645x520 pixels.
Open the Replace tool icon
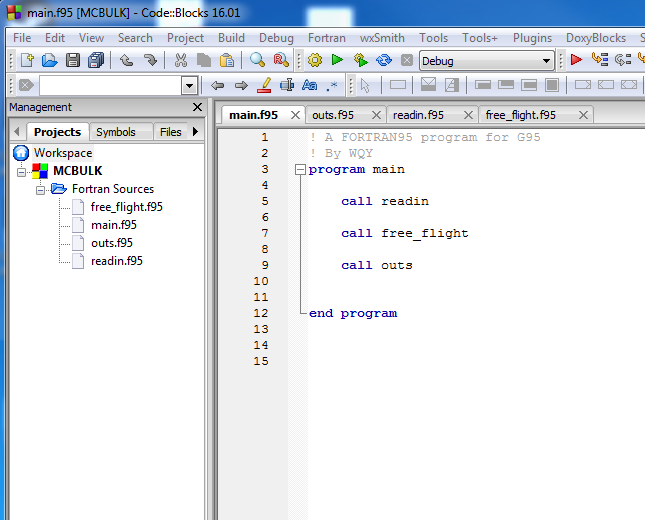tap(281, 60)
